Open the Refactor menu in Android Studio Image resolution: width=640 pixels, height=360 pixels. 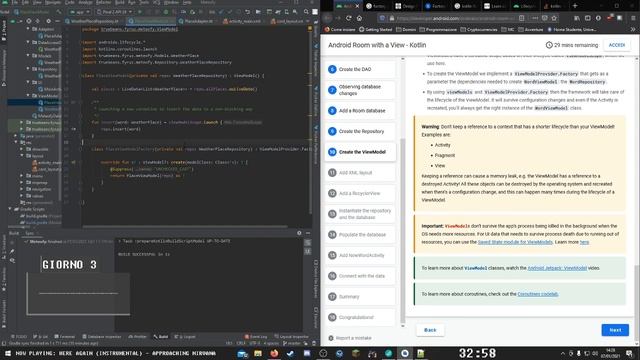tap(103, 2)
